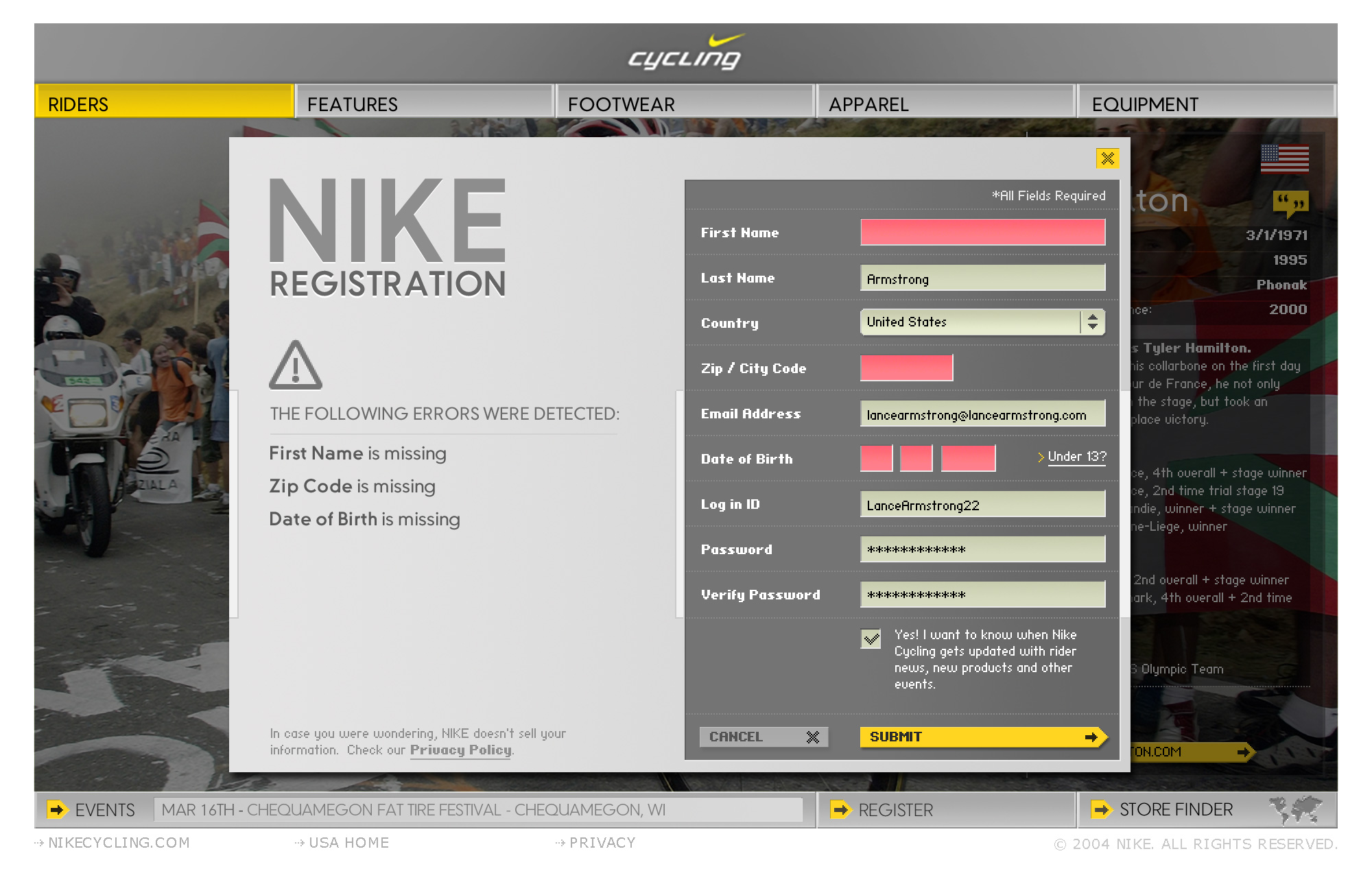Select the empty Zip / City Code field
The image size is (1372, 871).
pyautogui.click(x=906, y=368)
